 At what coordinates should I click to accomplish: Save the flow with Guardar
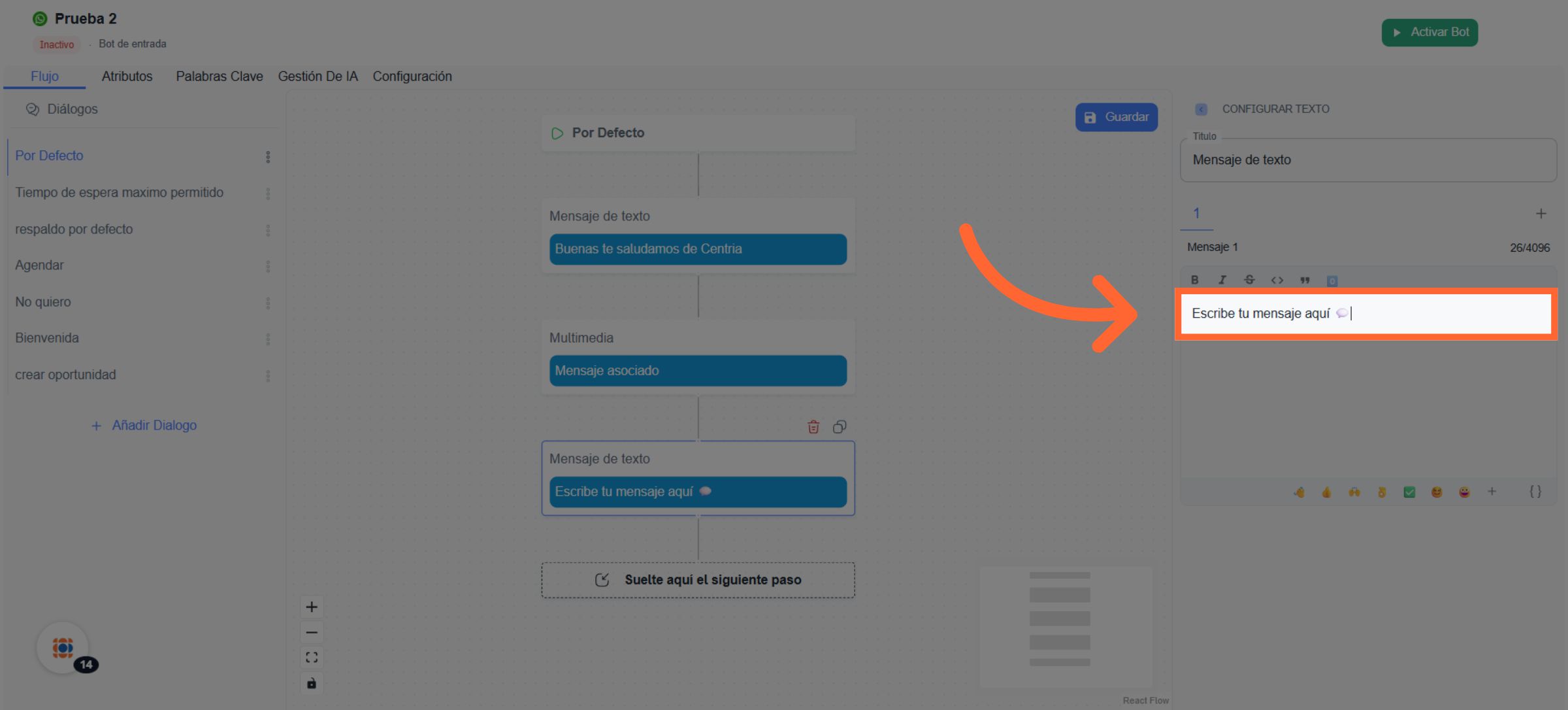click(x=1117, y=117)
